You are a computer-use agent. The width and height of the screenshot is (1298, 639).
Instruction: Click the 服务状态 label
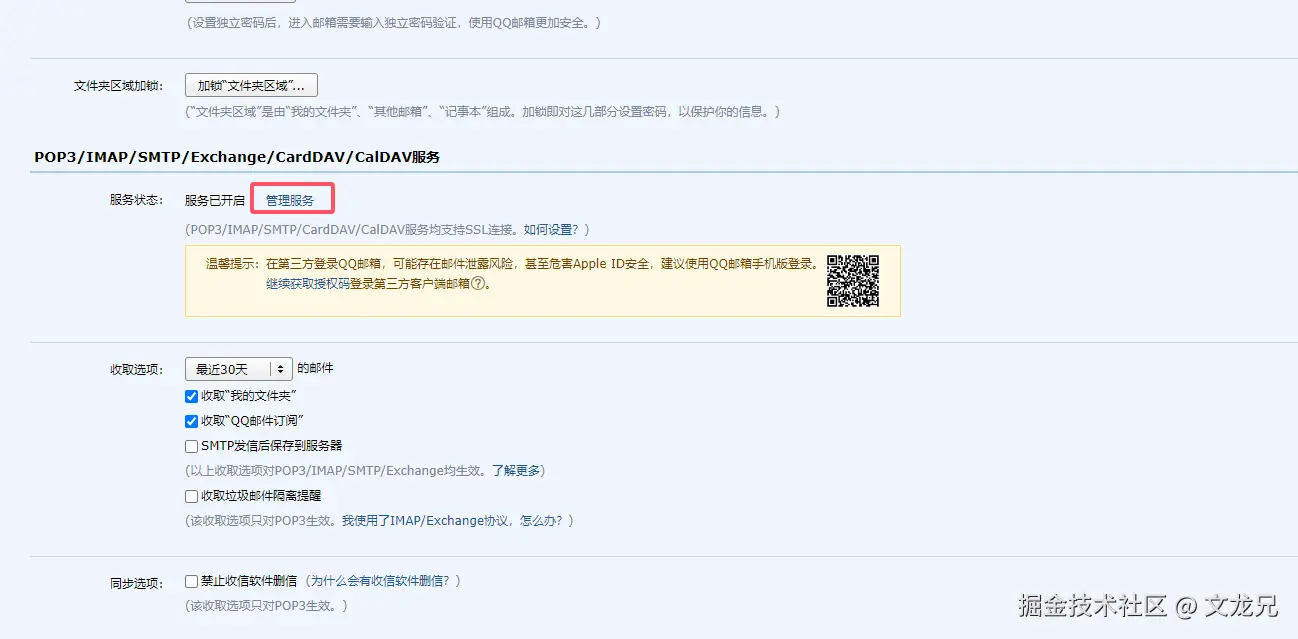[x=136, y=200]
